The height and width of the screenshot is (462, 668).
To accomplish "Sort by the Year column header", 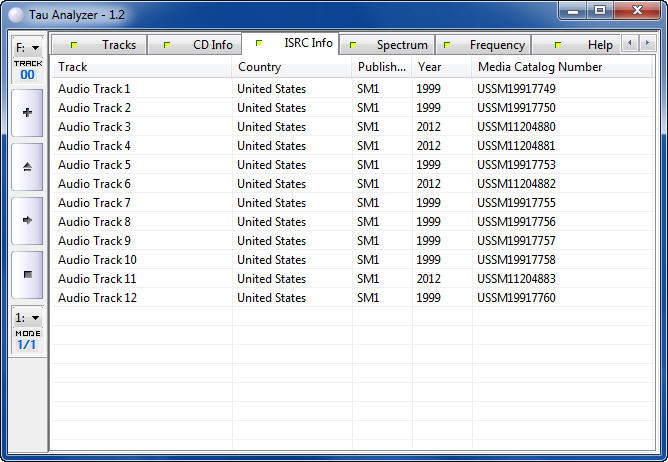I will pyautogui.click(x=441, y=67).
